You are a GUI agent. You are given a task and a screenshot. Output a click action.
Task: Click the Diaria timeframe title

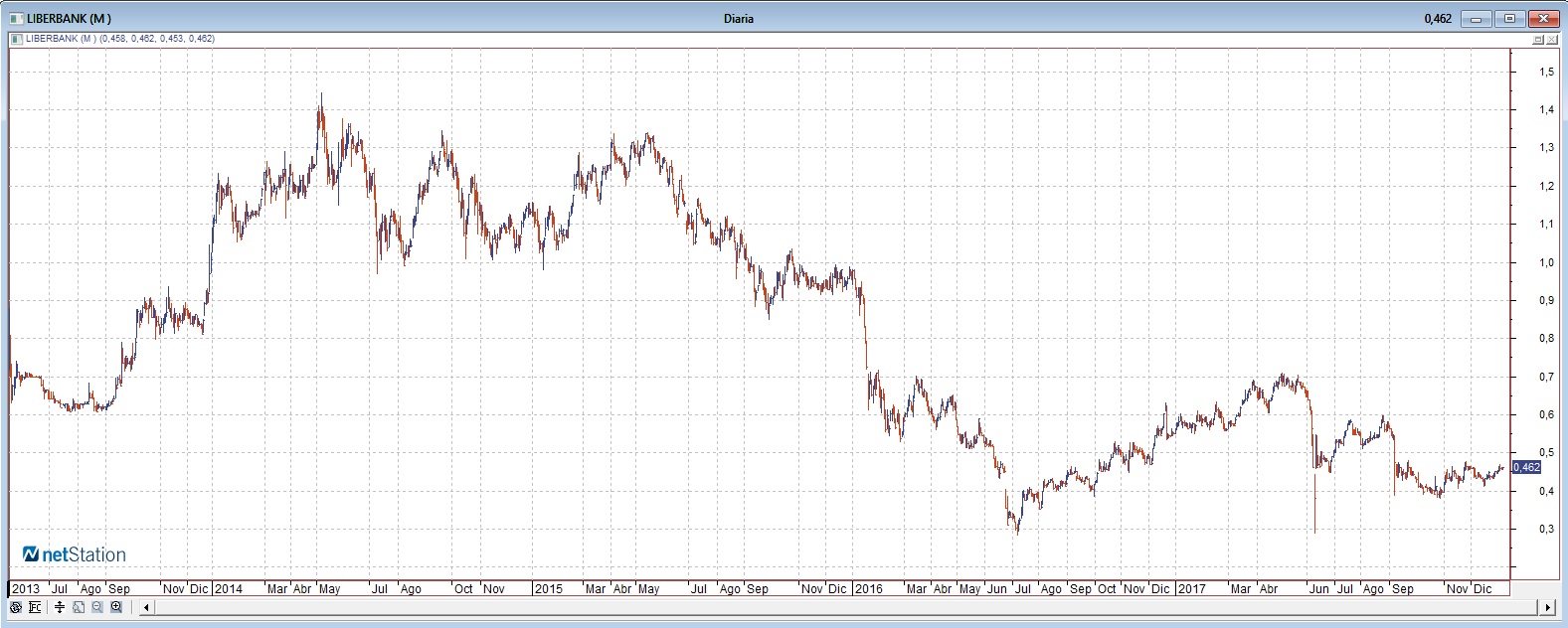(738, 19)
